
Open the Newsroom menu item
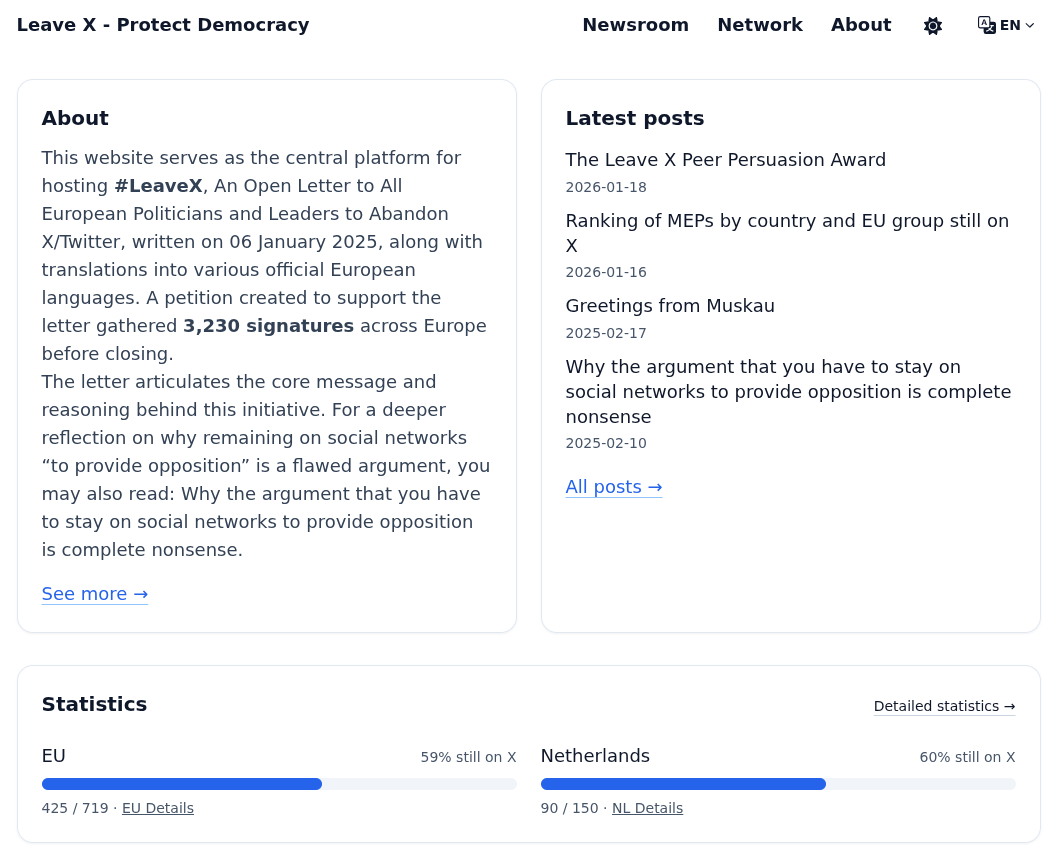[x=635, y=25]
